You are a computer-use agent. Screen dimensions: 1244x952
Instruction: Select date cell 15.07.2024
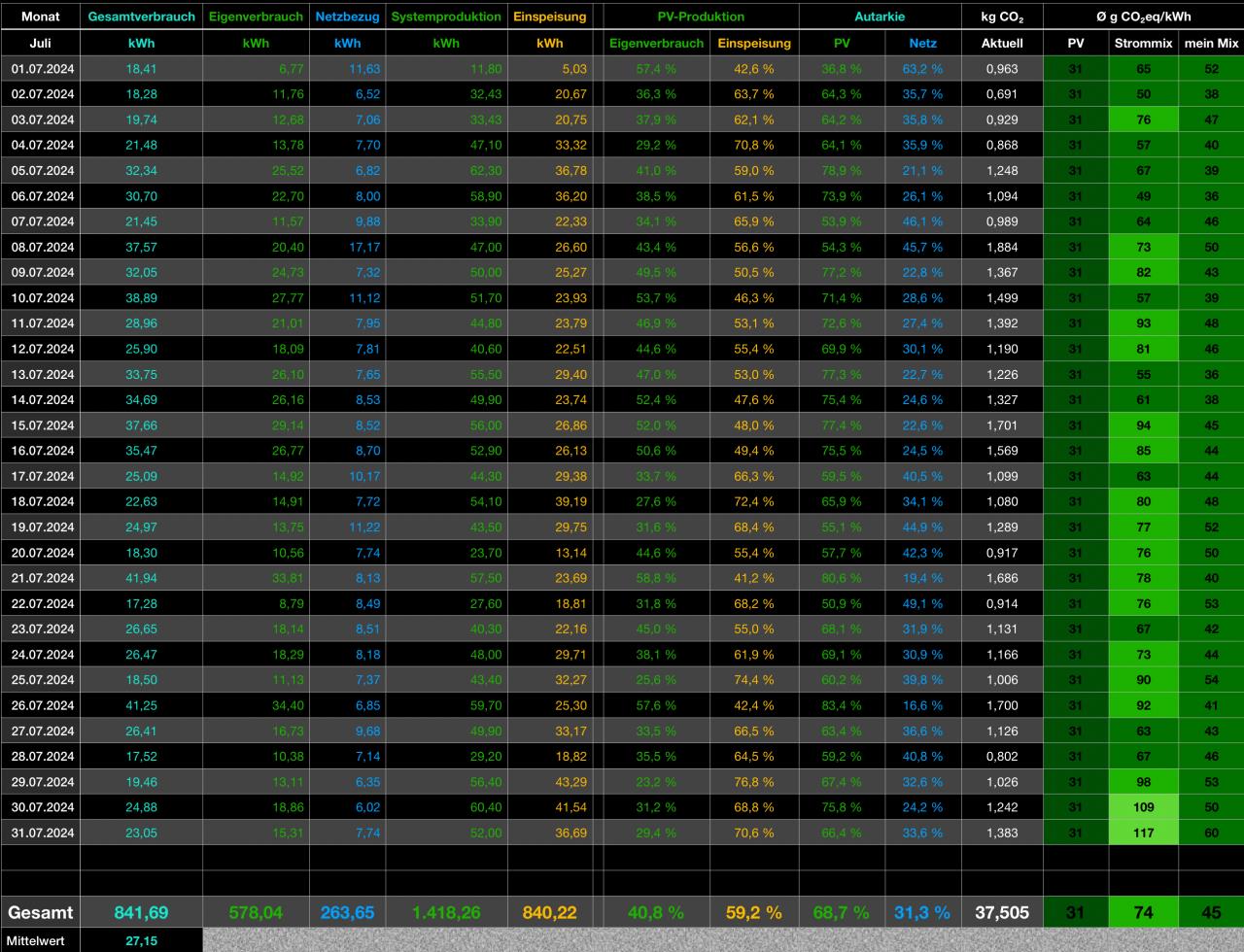(x=40, y=425)
